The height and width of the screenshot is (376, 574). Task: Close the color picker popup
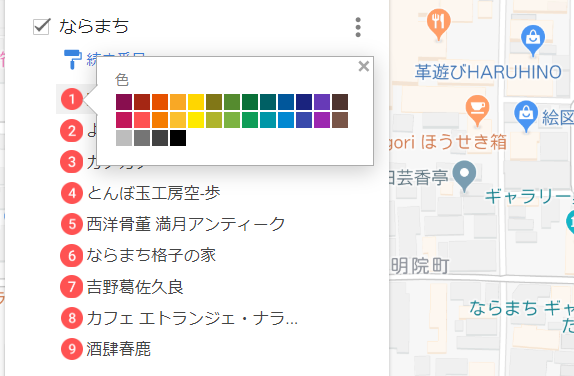pos(364,66)
